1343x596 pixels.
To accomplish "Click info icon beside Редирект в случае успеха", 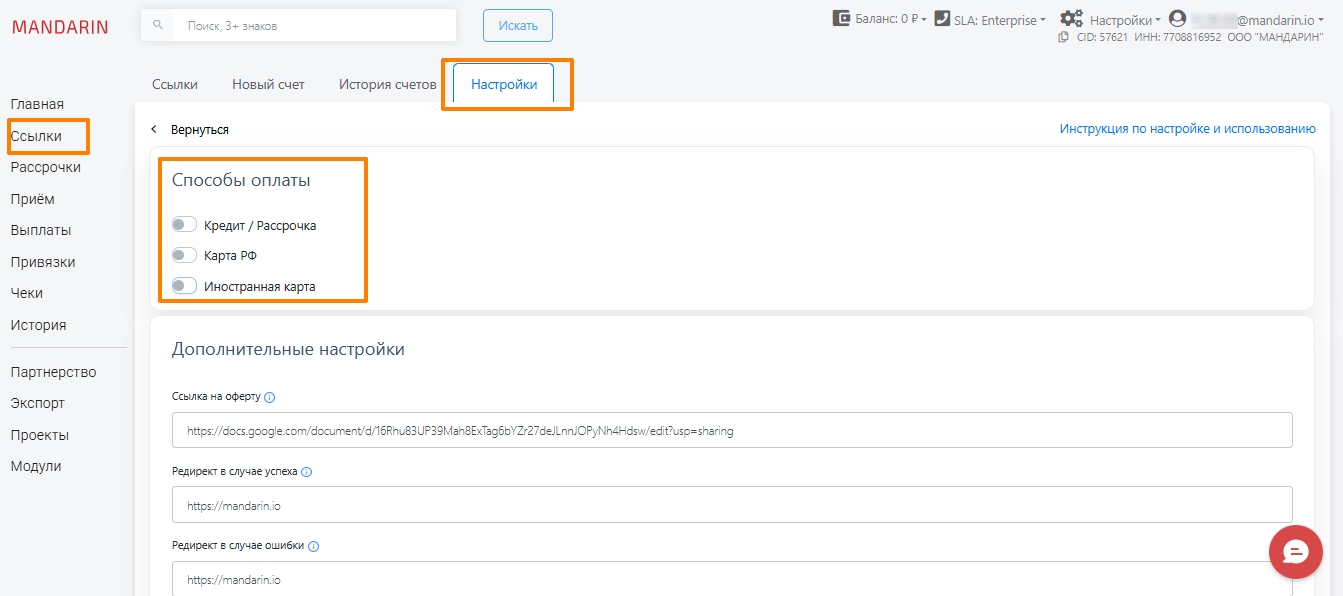I will point(307,472).
